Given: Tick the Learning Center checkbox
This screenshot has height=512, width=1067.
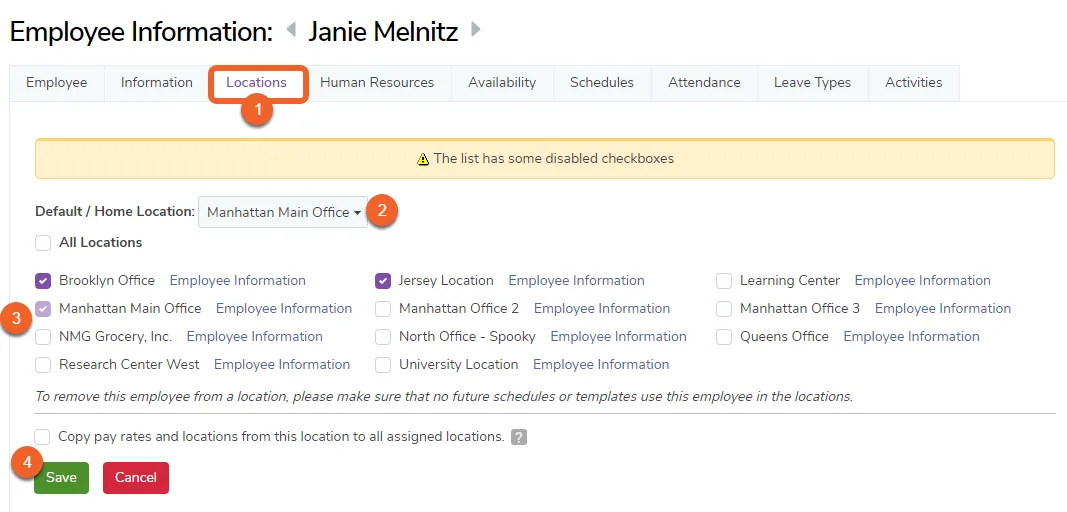Looking at the screenshot, I should click(724, 281).
